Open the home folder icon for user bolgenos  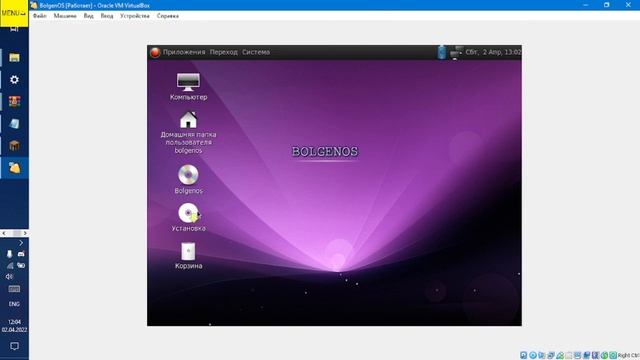(188, 132)
